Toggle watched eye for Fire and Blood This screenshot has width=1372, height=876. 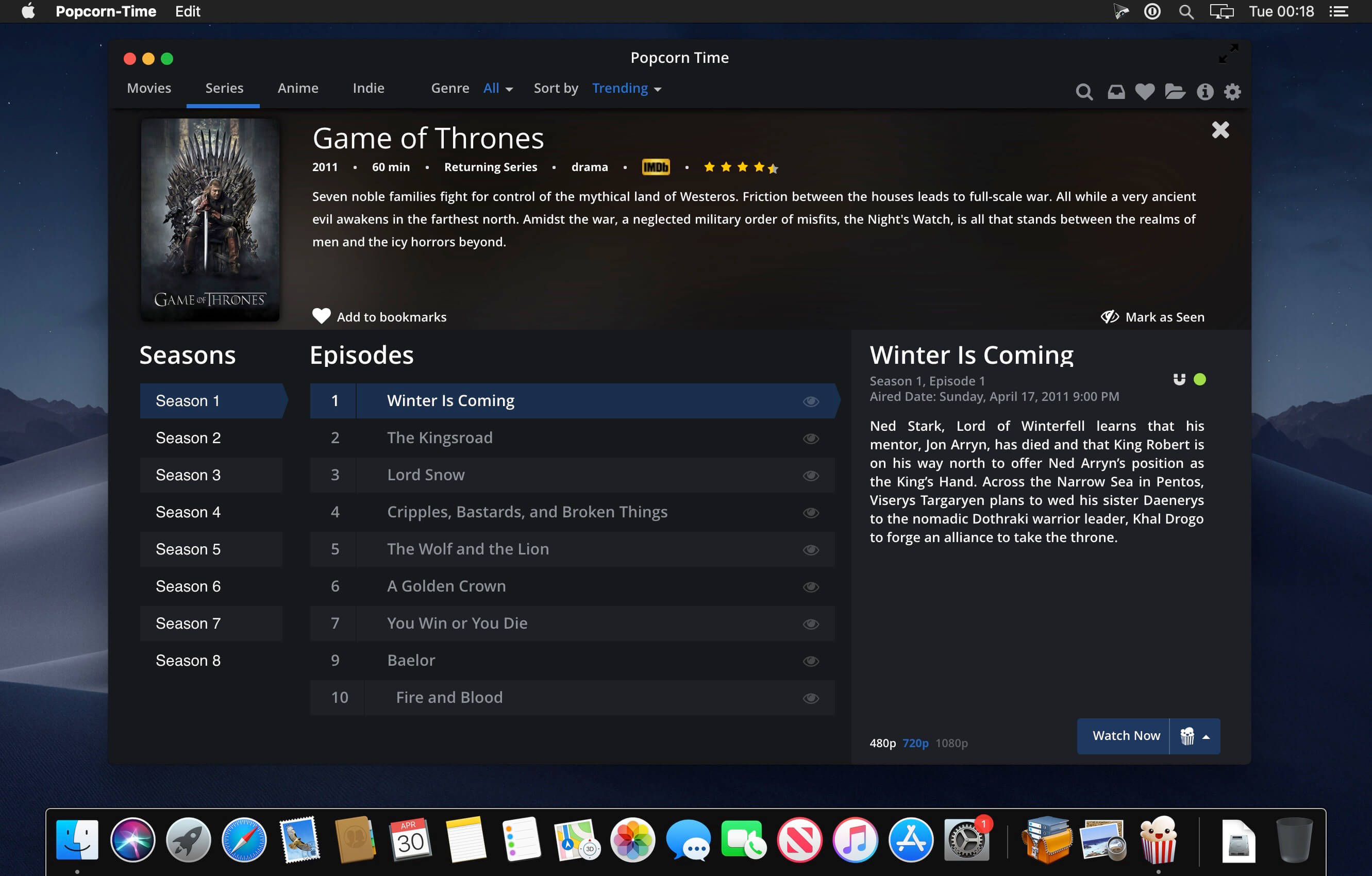tap(810, 698)
